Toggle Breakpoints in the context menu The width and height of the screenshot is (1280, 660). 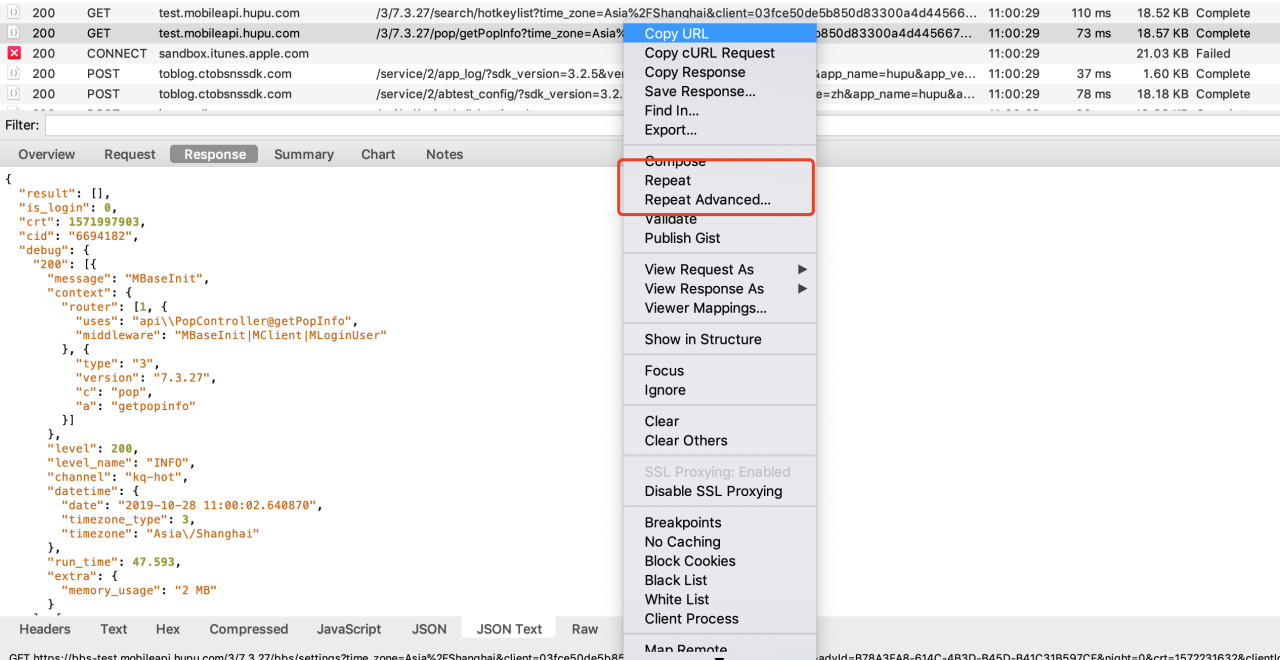click(x=682, y=522)
